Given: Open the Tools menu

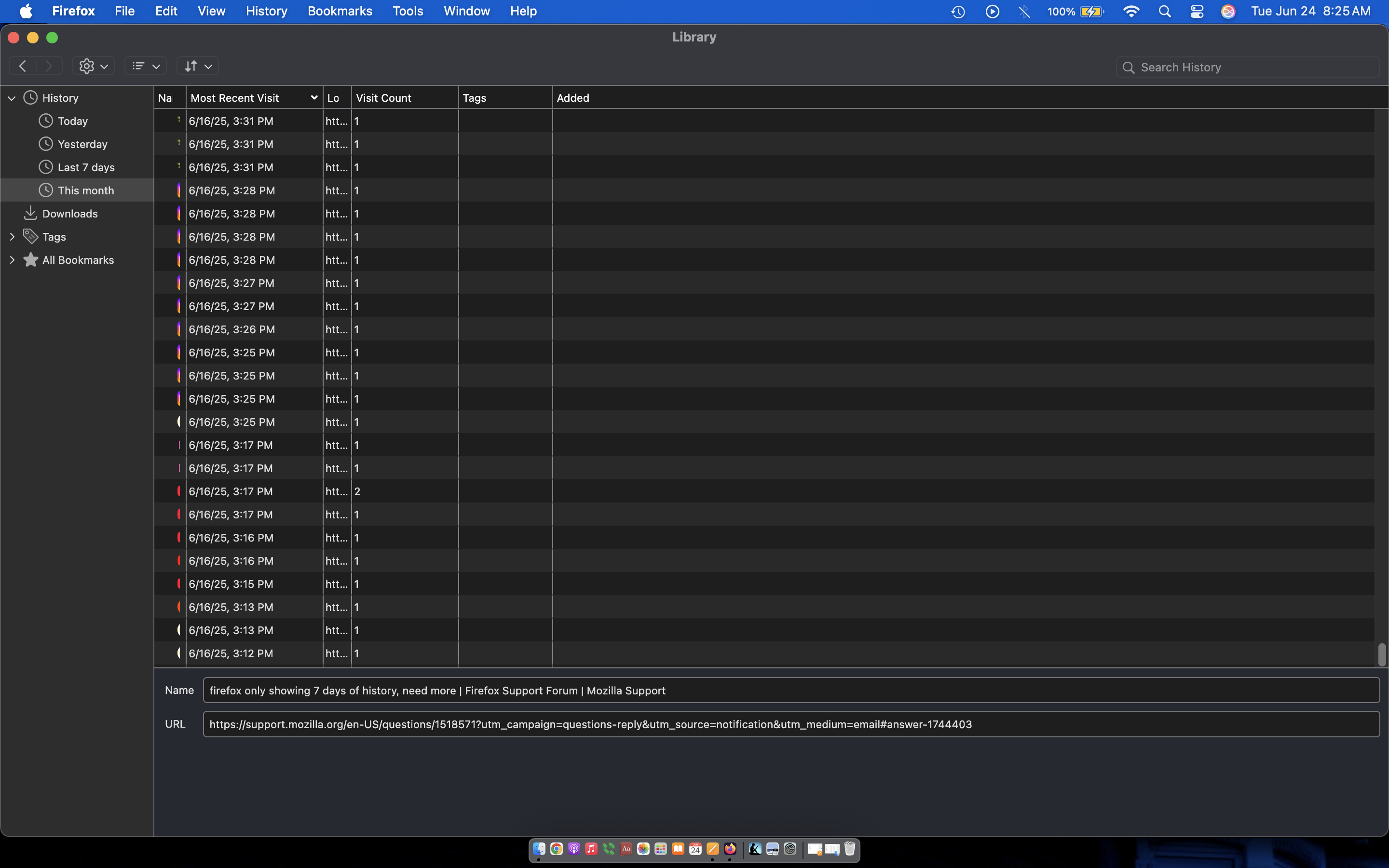Looking at the screenshot, I should [x=408, y=12].
